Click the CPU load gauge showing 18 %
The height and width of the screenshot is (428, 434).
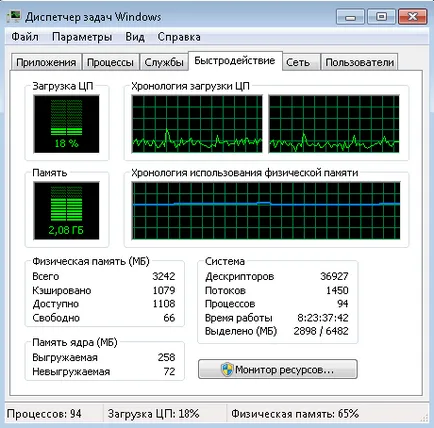[66, 124]
